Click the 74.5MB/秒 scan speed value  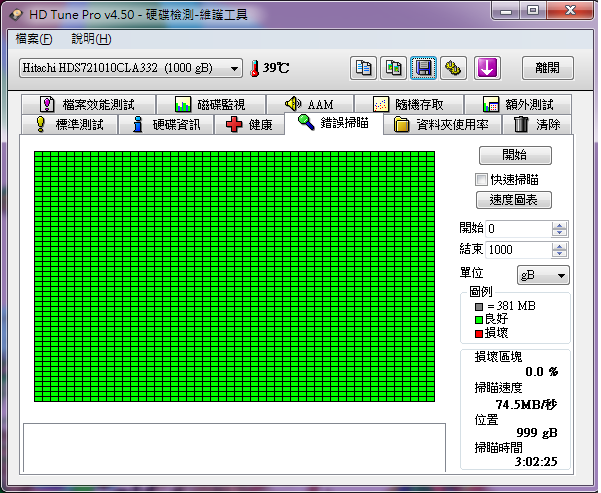(x=526, y=404)
